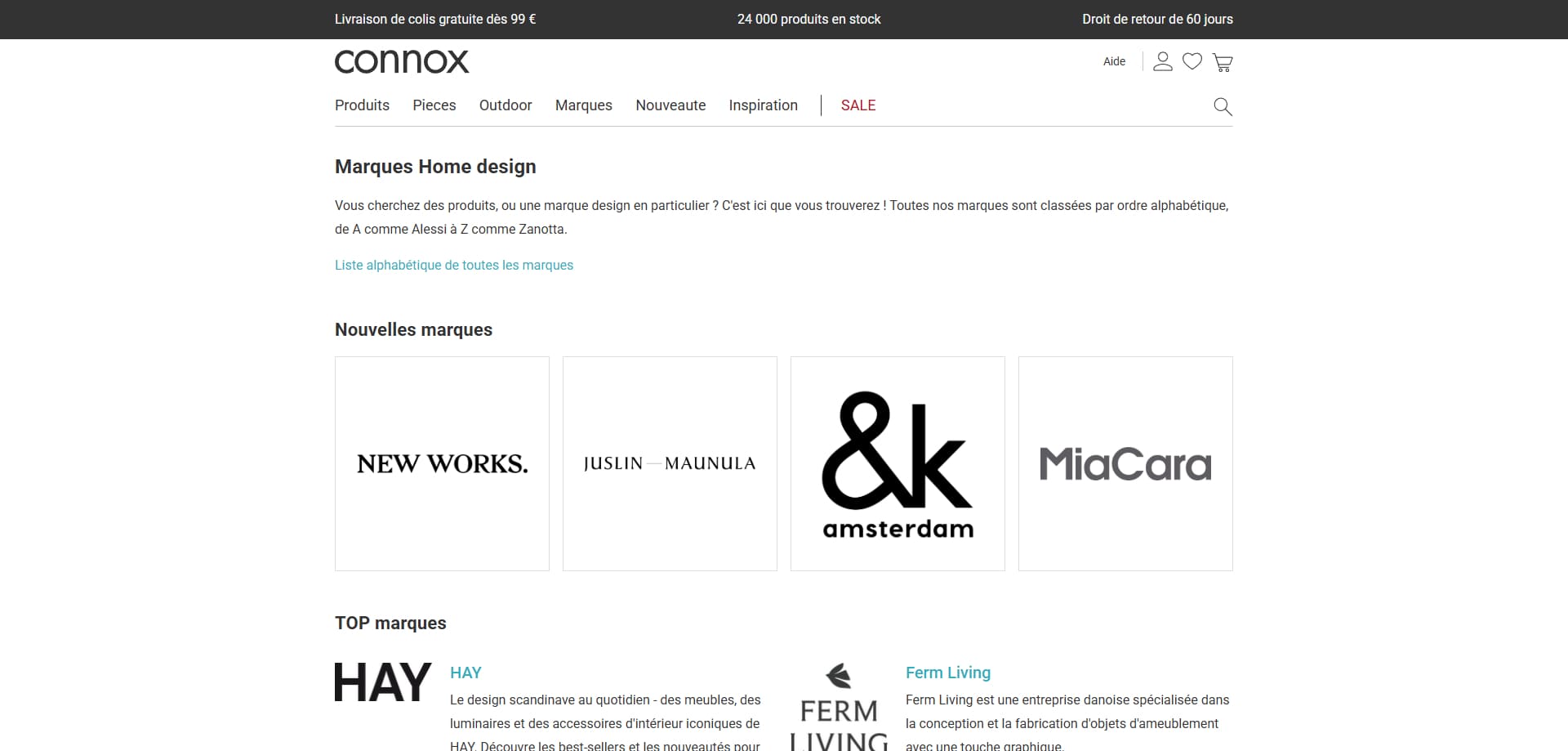
Task: Open the shopping cart icon
Action: (x=1223, y=62)
